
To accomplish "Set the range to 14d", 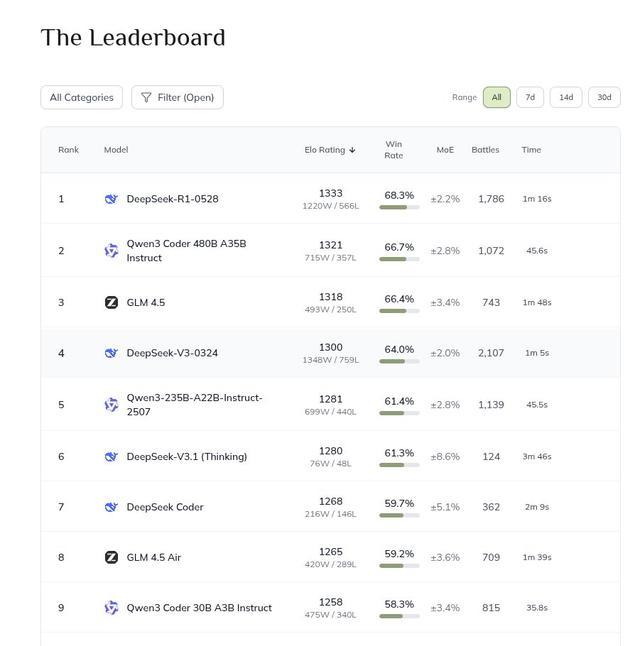I will 566,97.
